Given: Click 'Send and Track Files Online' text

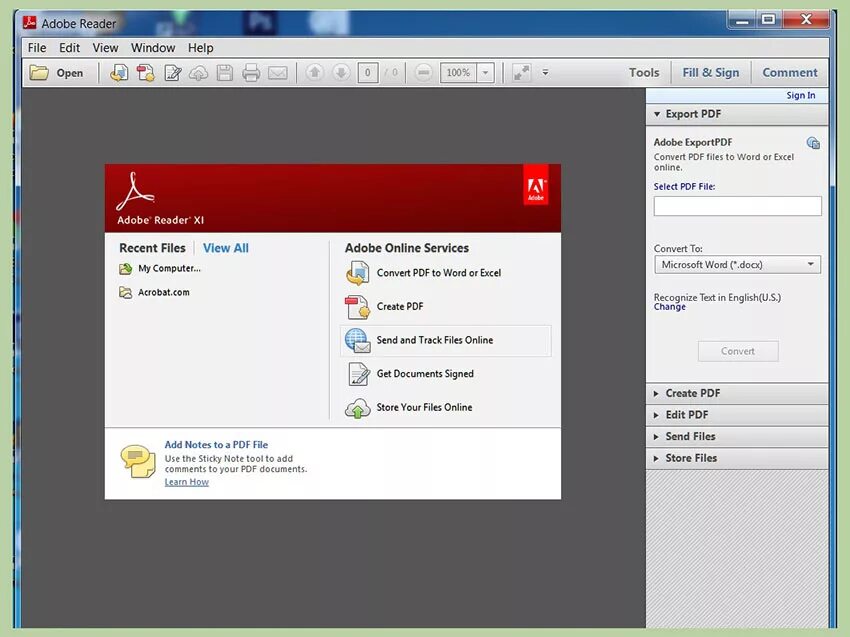Looking at the screenshot, I should 435,340.
